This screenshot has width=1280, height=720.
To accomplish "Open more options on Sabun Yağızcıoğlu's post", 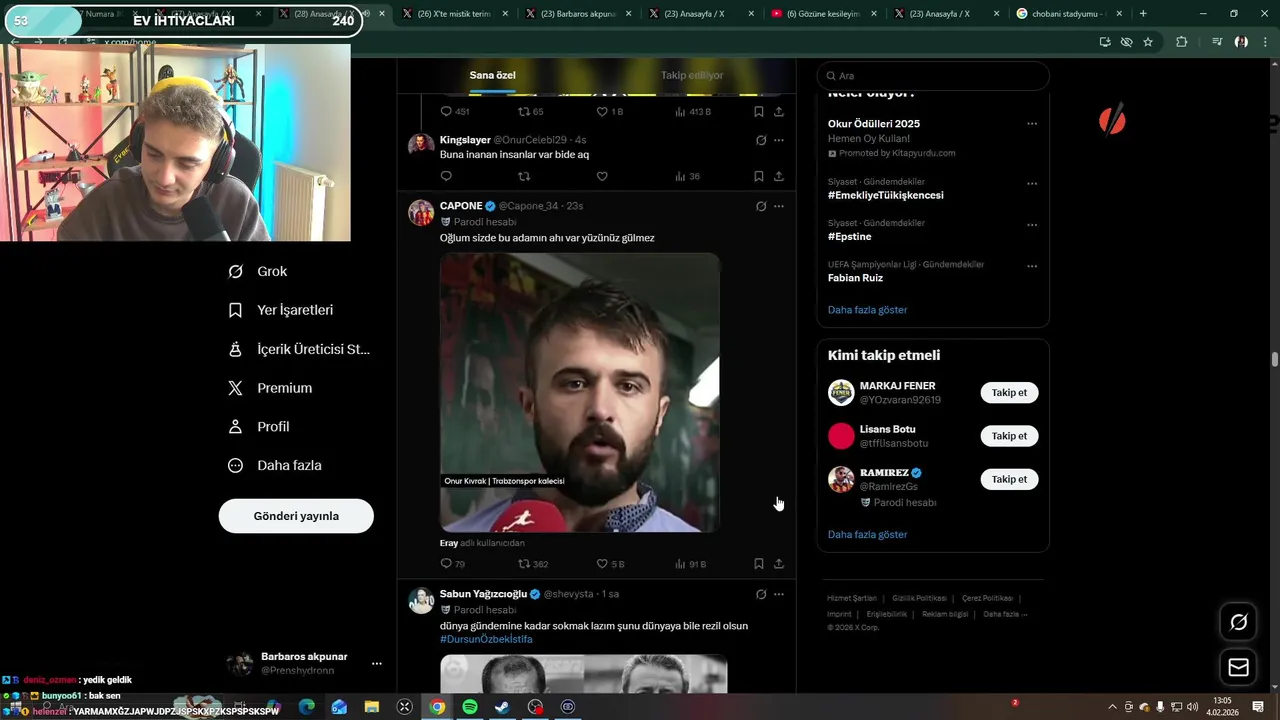I will tap(779, 594).
